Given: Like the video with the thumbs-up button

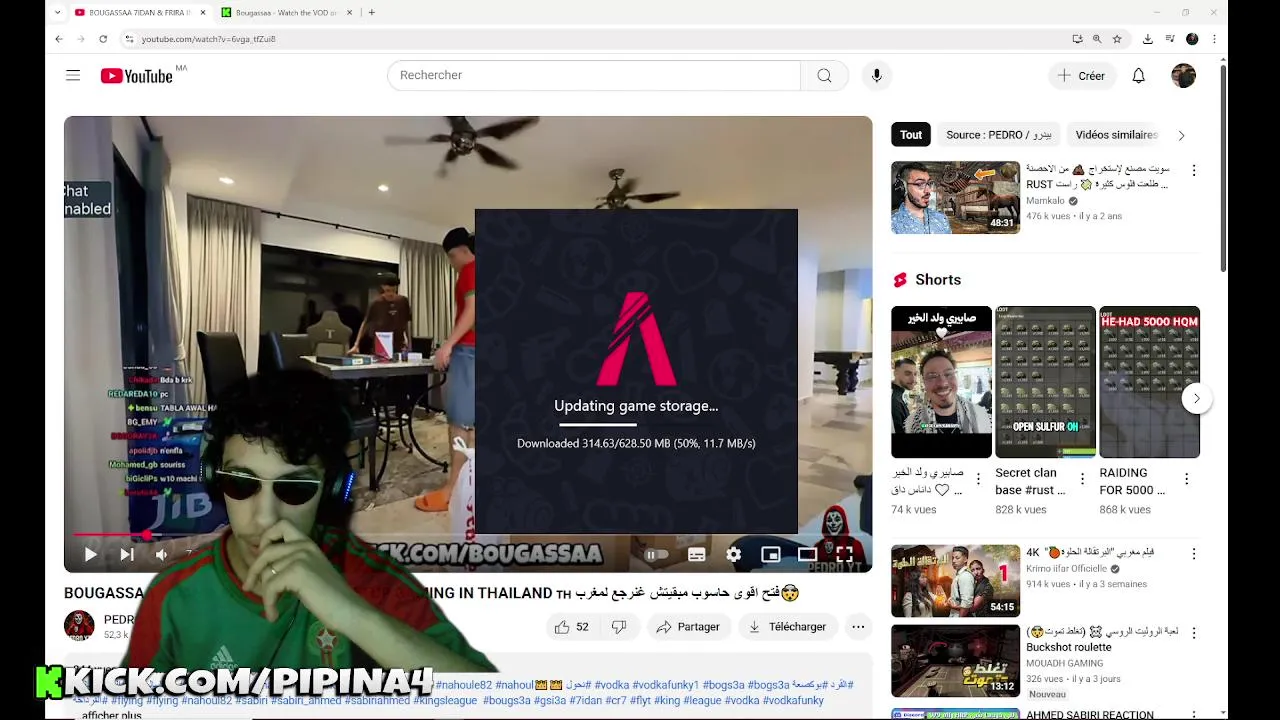Looking at the screenshot, I should 572,627.
